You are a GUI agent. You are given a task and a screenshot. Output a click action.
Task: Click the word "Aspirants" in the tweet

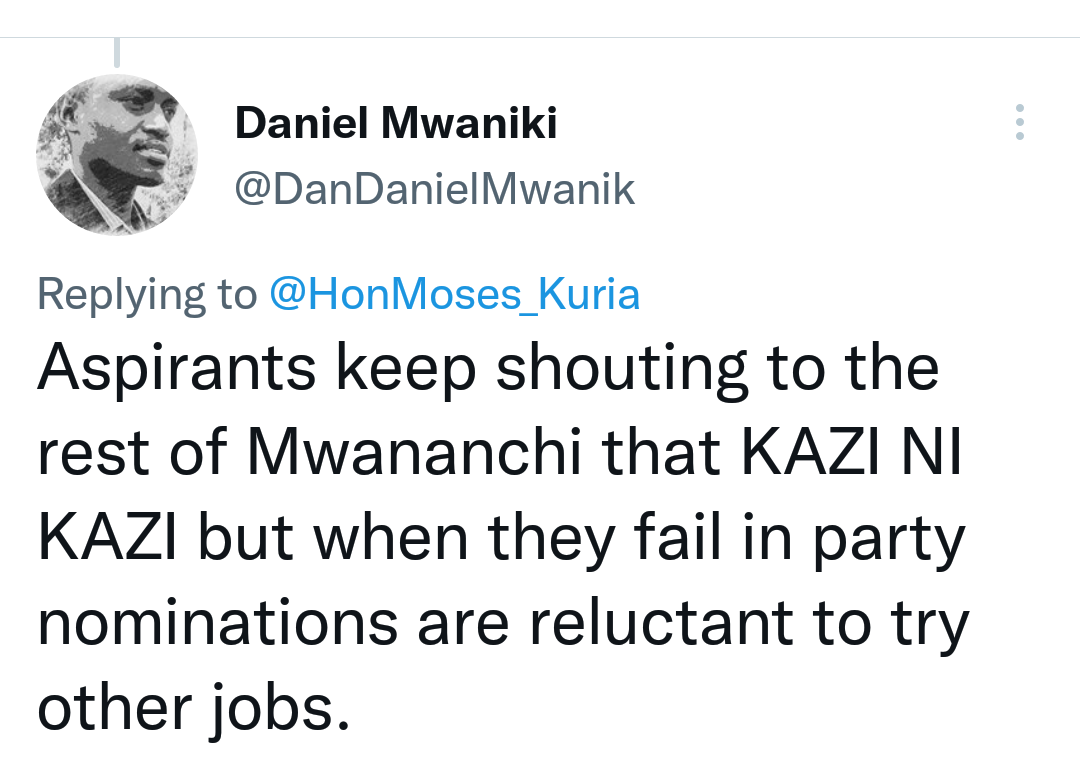(x=177, y=369)
